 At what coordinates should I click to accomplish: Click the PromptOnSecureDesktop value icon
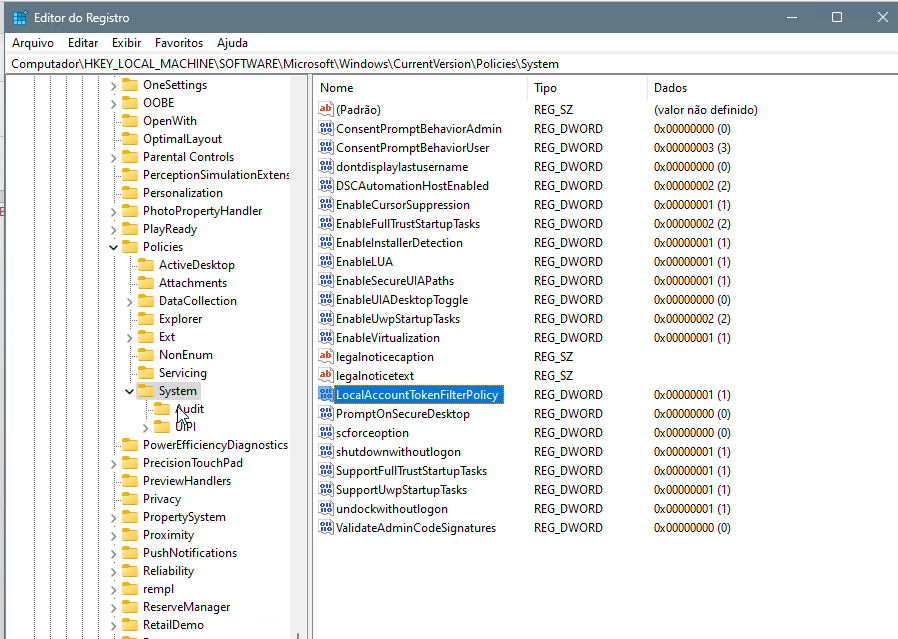(326, 414)
